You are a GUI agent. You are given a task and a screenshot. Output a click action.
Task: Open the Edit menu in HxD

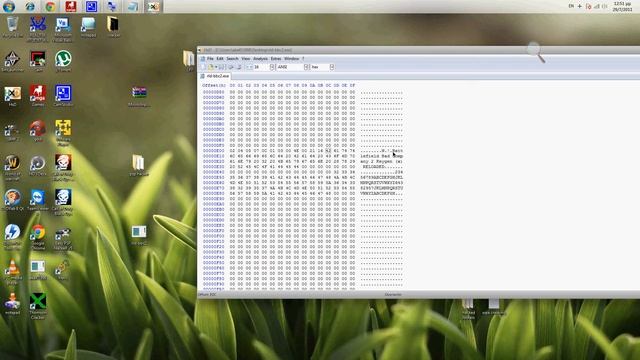click(x=220, y=59)
